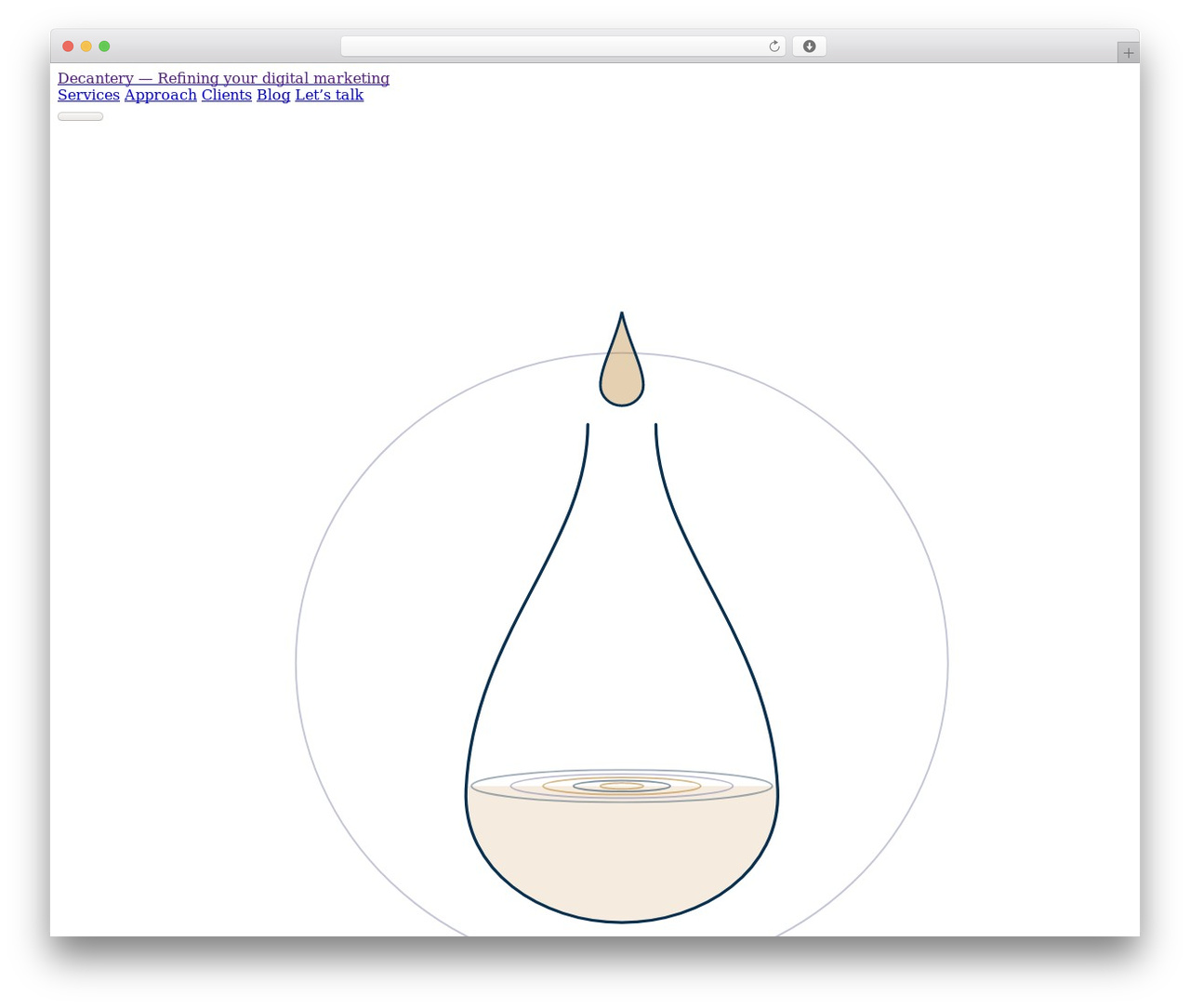Add a new tab with plus button
1190x1008 pixels.
[1128, 53]
